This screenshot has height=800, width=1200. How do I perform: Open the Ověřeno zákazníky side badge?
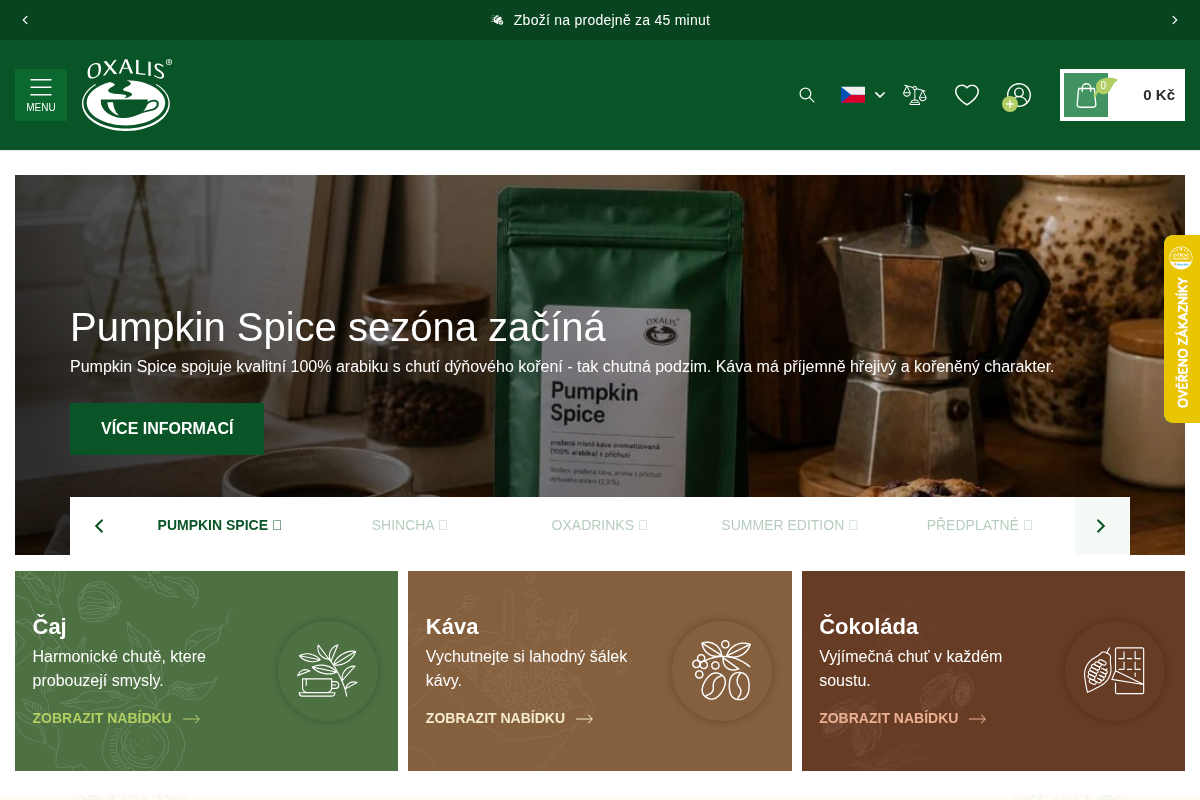click(x=1182, y=329)
